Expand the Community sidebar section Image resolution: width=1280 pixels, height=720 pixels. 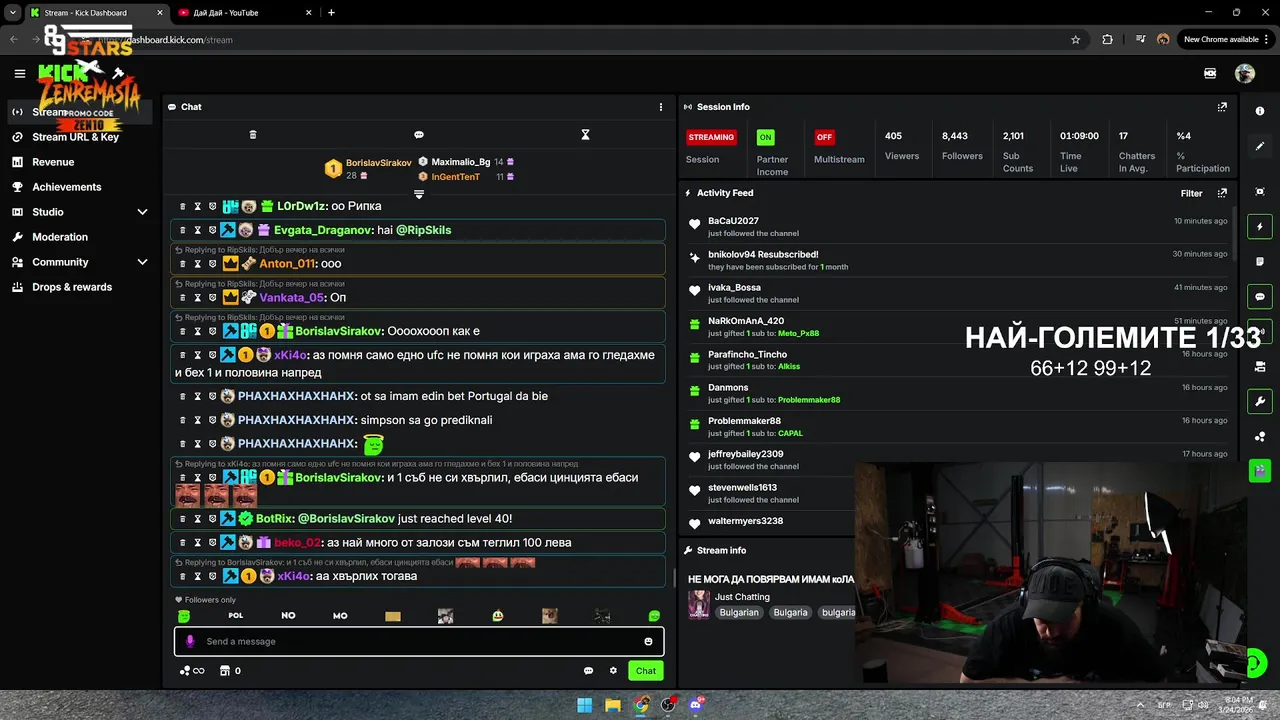point(142,262)
